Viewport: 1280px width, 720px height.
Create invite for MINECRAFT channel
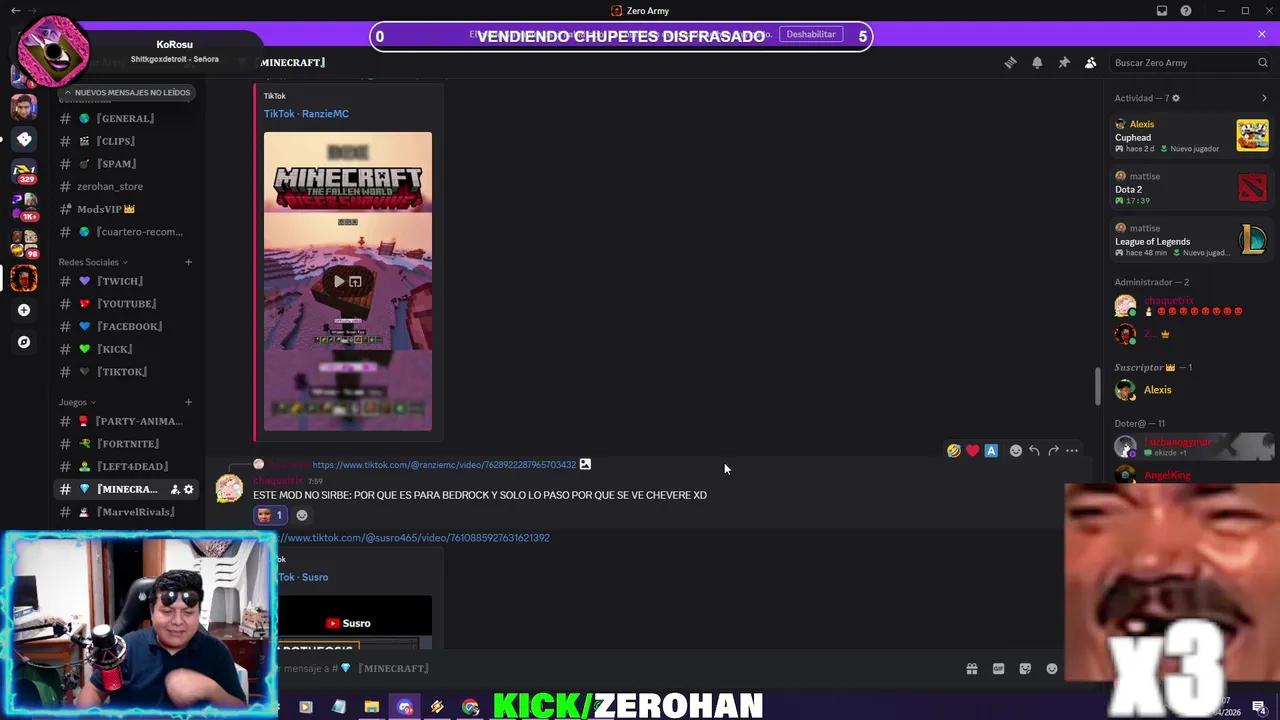point(175,489)
